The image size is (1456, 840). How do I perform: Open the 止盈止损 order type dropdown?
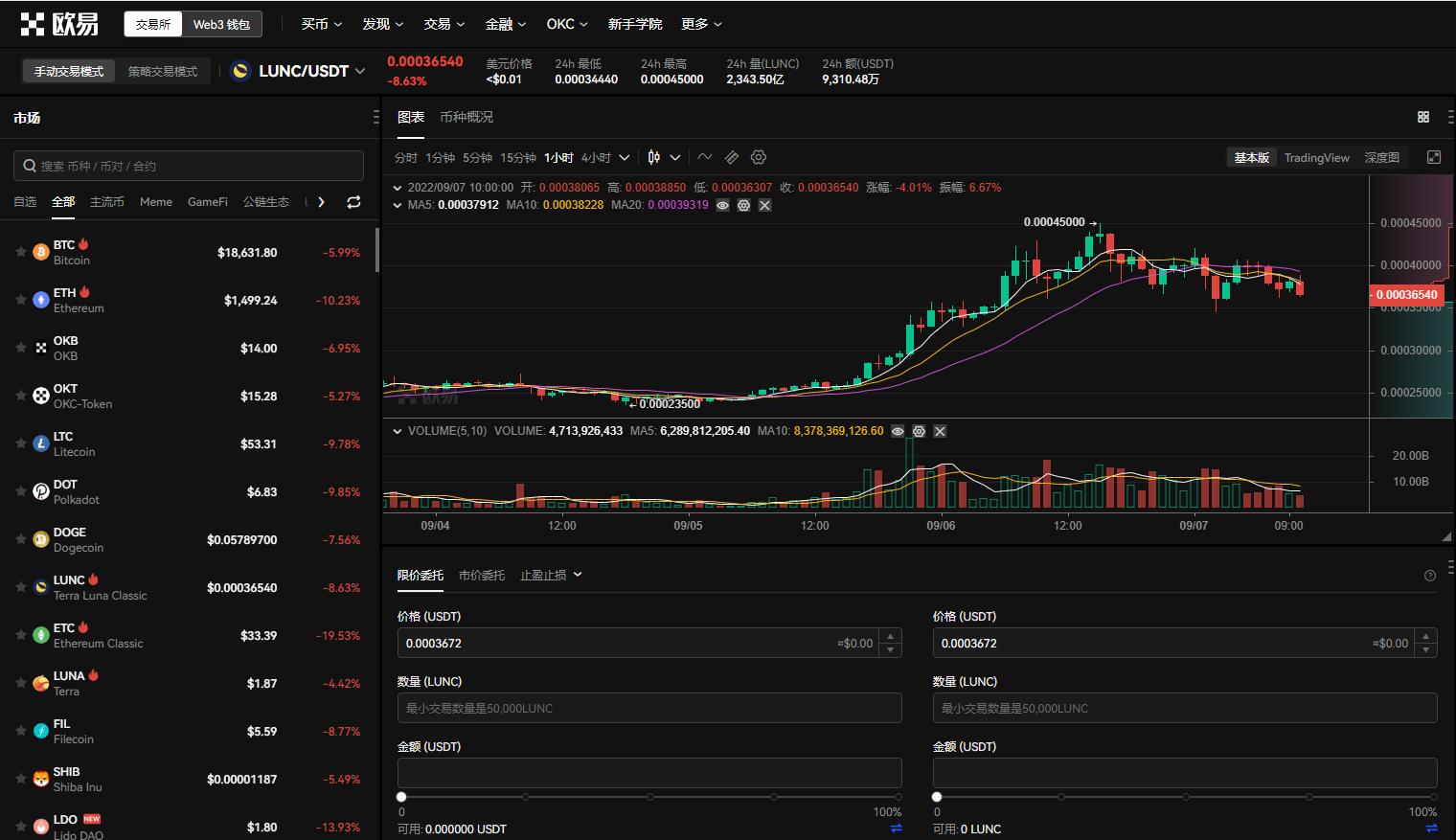point(550,575)
